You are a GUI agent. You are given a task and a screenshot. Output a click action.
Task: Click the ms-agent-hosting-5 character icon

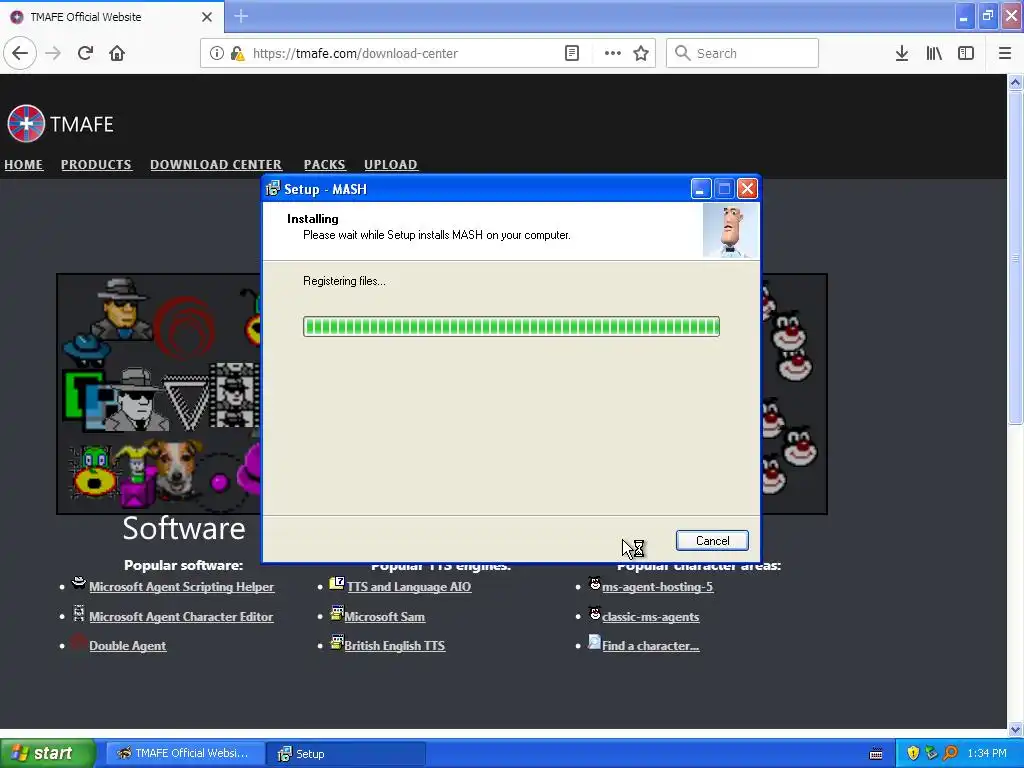pos(594,583)
